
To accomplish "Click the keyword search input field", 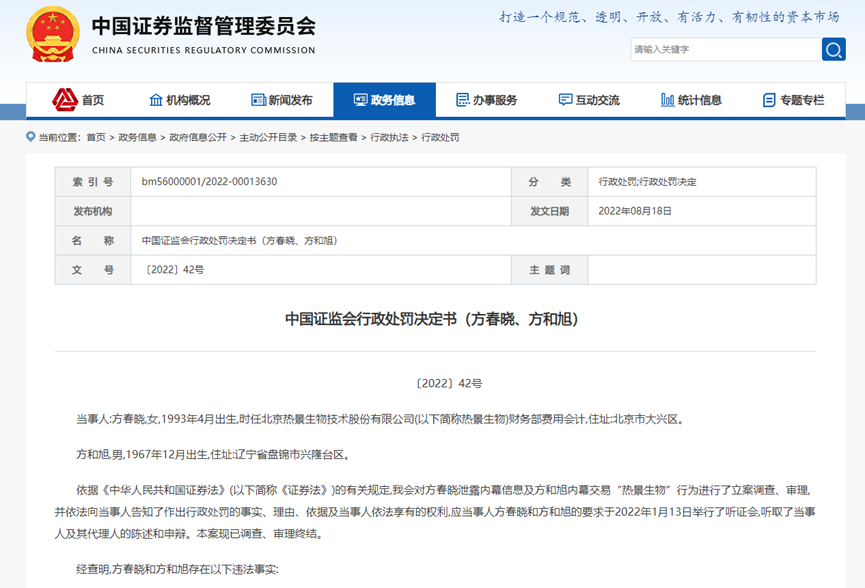I will click(x=726, y=50).
